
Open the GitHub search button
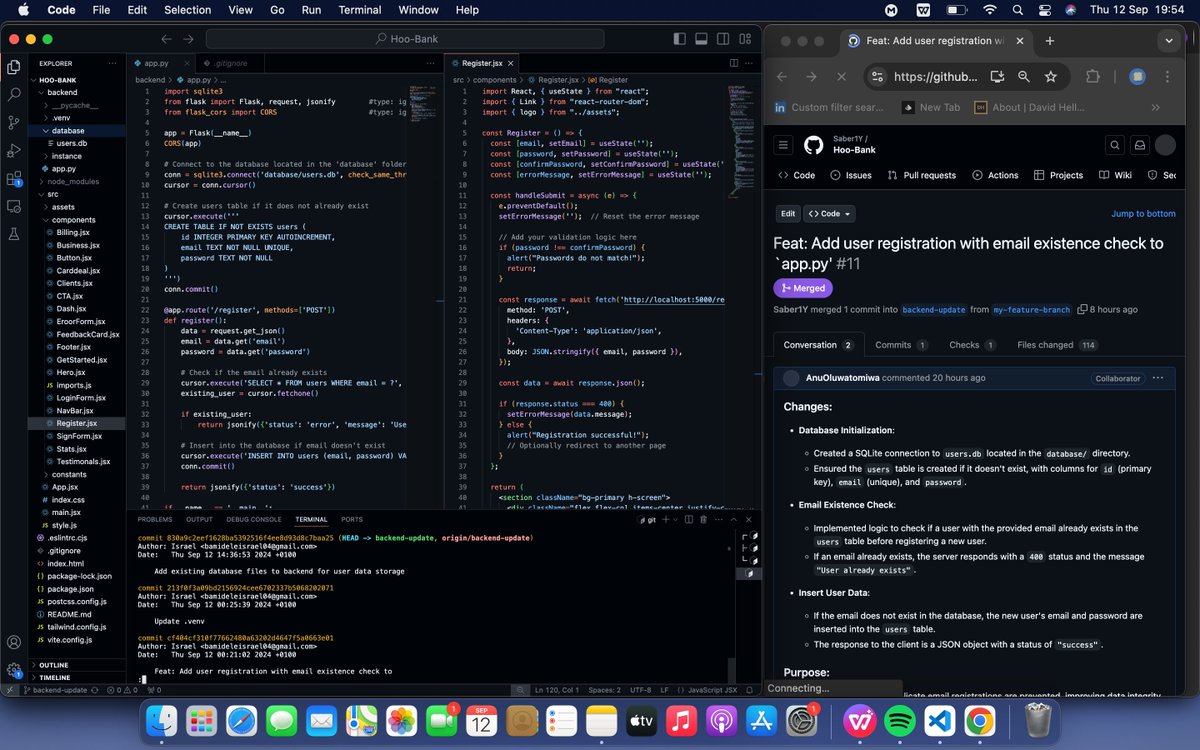(1114, 145)
